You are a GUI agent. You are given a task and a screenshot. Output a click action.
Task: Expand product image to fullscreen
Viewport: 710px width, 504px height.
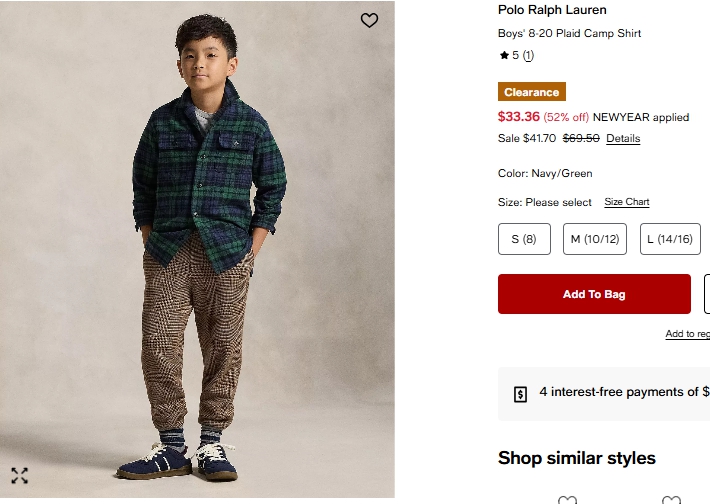tap(20, 476)
